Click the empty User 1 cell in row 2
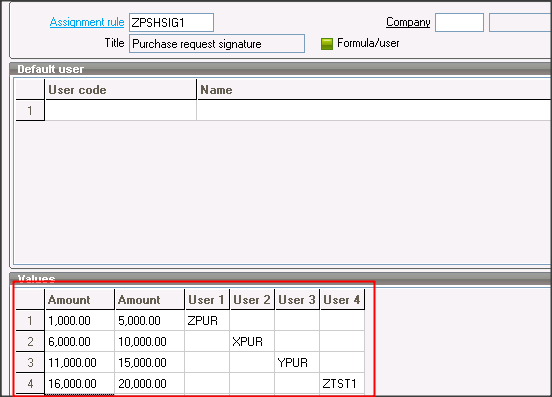This screenshot has width=552, height=397. (207, 341)
